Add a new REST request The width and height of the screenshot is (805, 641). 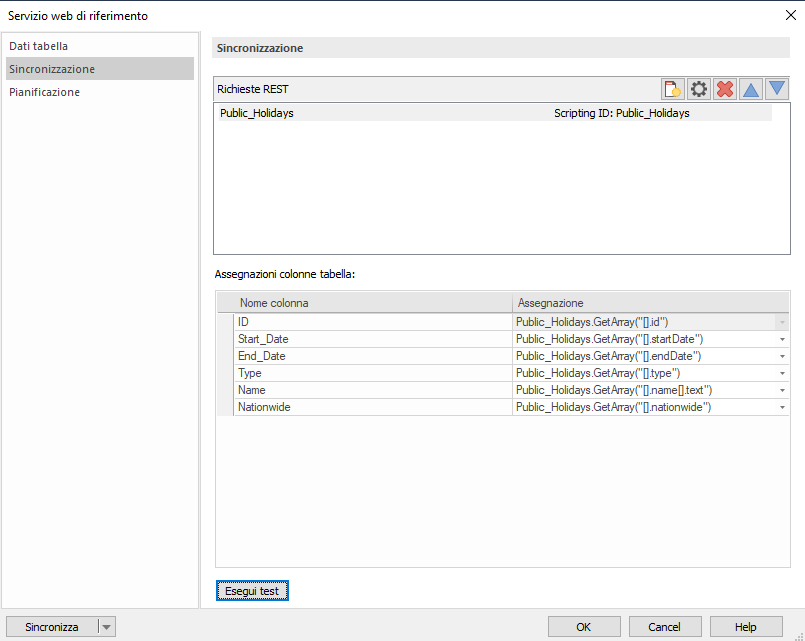(x=672, y=89)
